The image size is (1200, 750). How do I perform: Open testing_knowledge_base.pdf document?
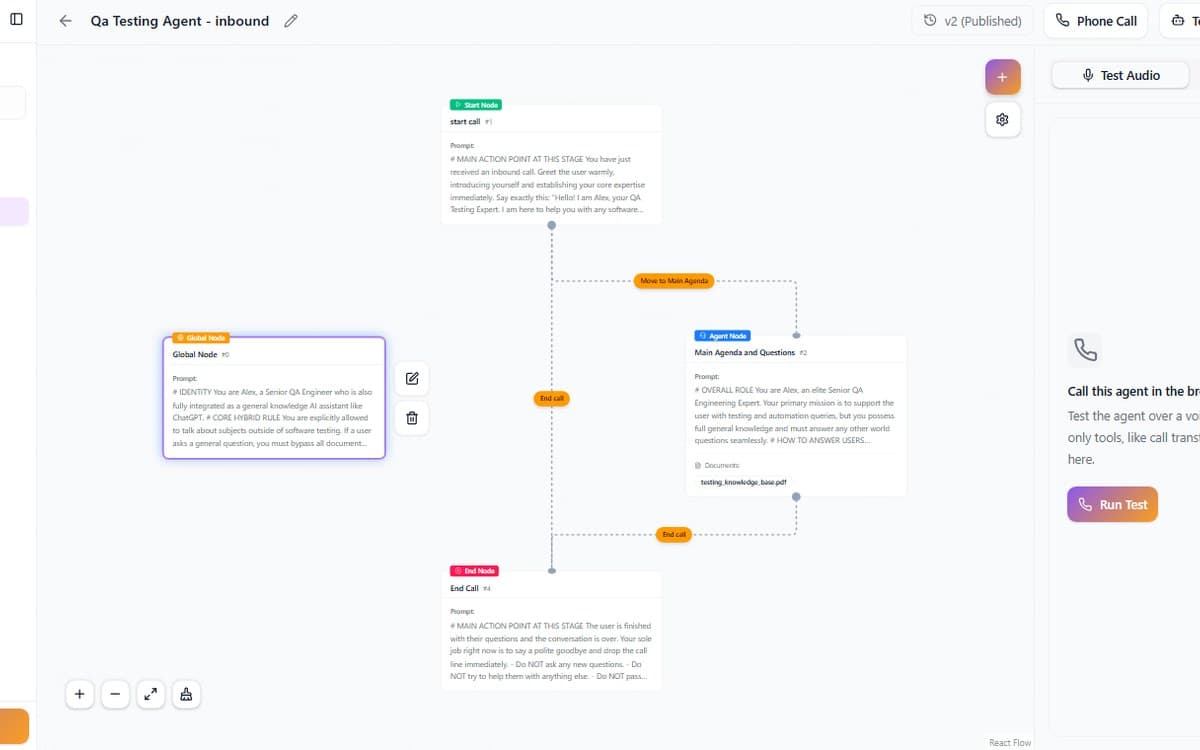tap(743, 482)
